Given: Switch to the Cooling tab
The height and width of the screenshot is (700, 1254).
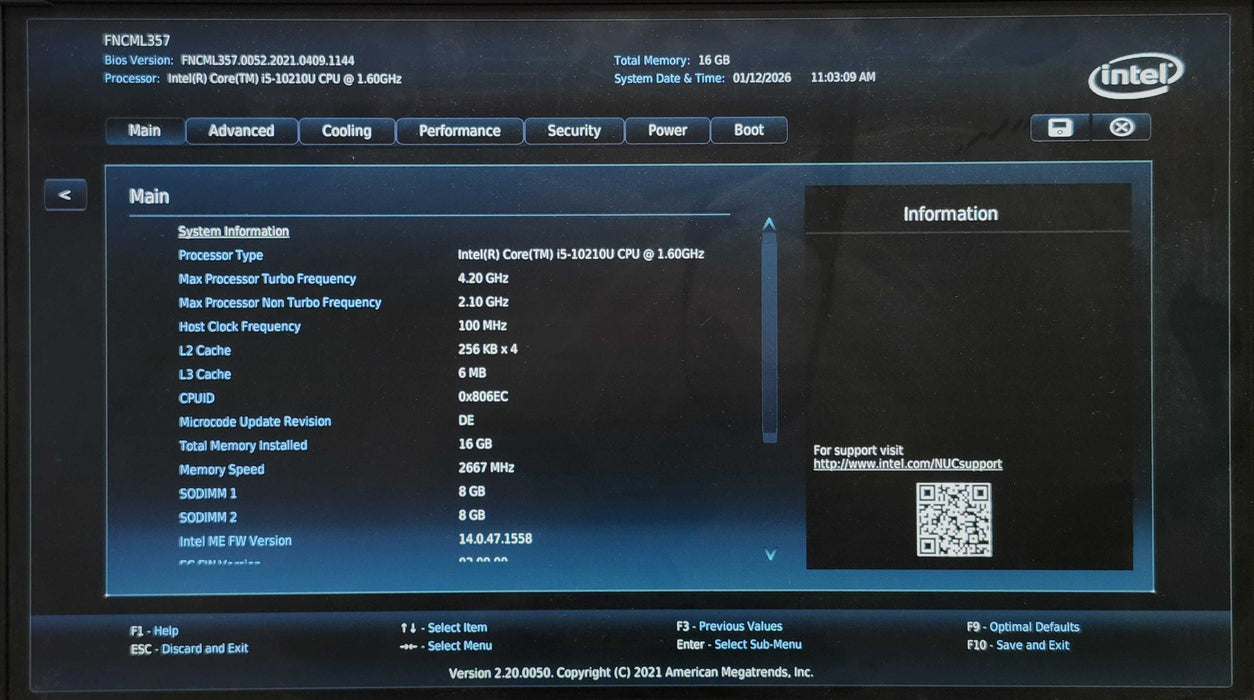Looking at the screenshot, I should [x=346, y=131].
